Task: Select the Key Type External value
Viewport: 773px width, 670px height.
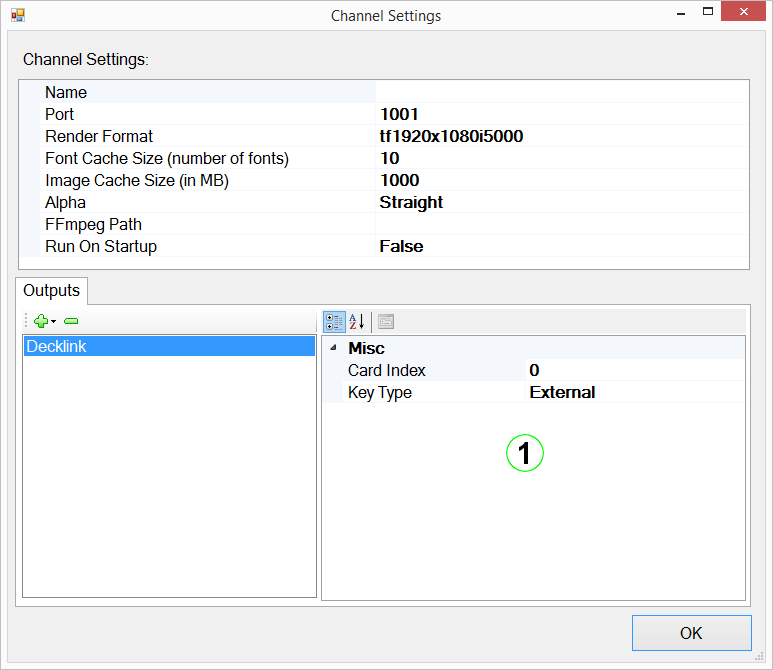Action: (634, 392)
